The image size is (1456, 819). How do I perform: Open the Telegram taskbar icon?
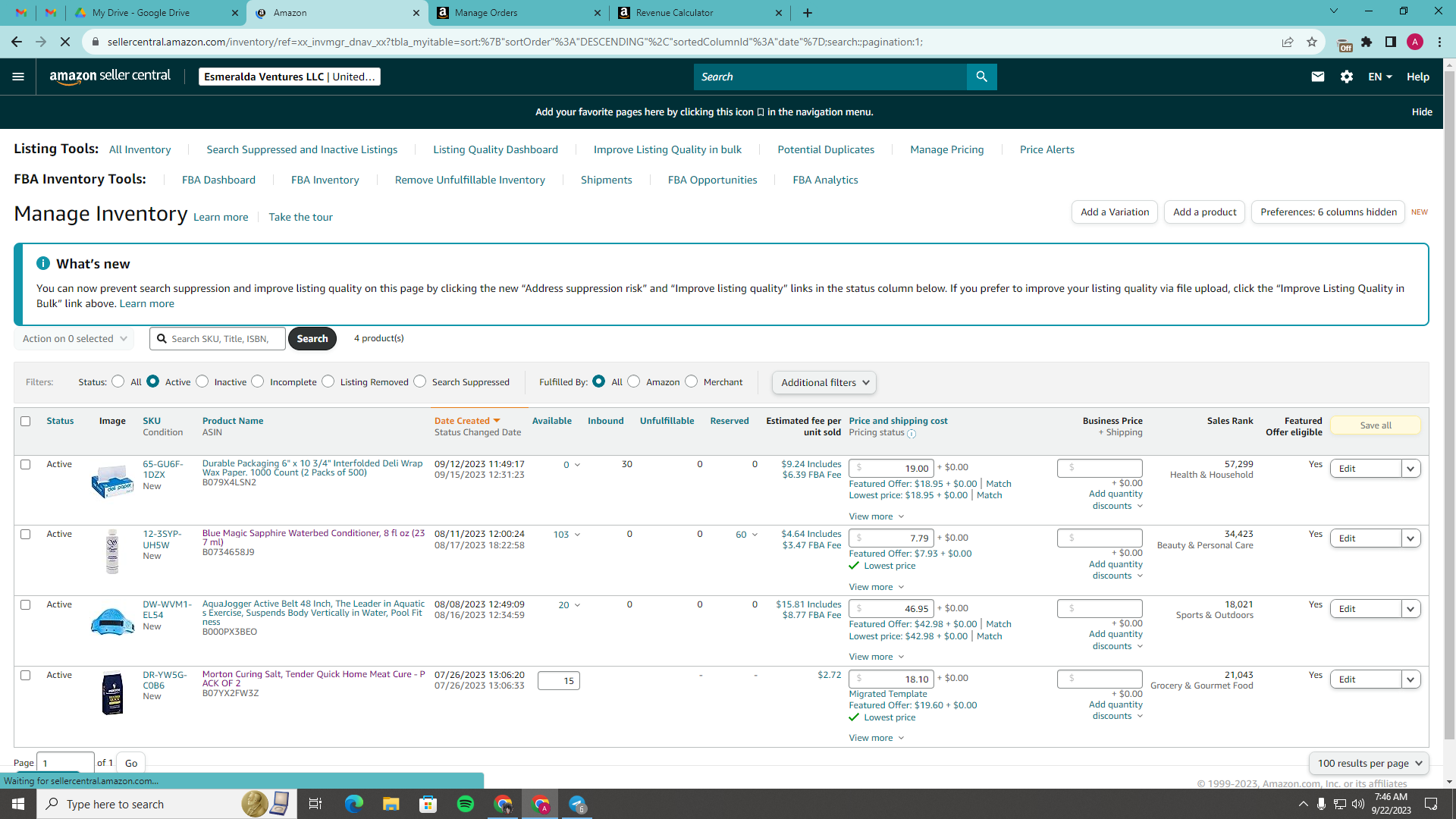point(577,804)
